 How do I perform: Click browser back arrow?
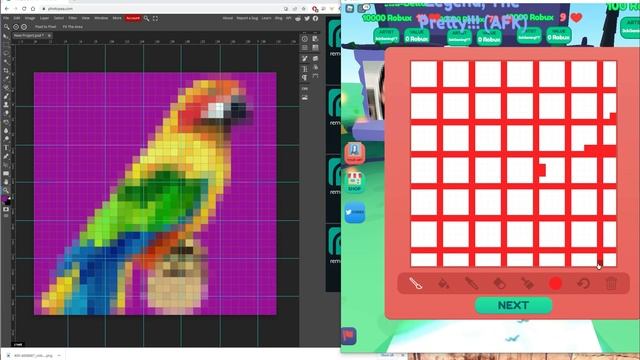click(7, 9)
